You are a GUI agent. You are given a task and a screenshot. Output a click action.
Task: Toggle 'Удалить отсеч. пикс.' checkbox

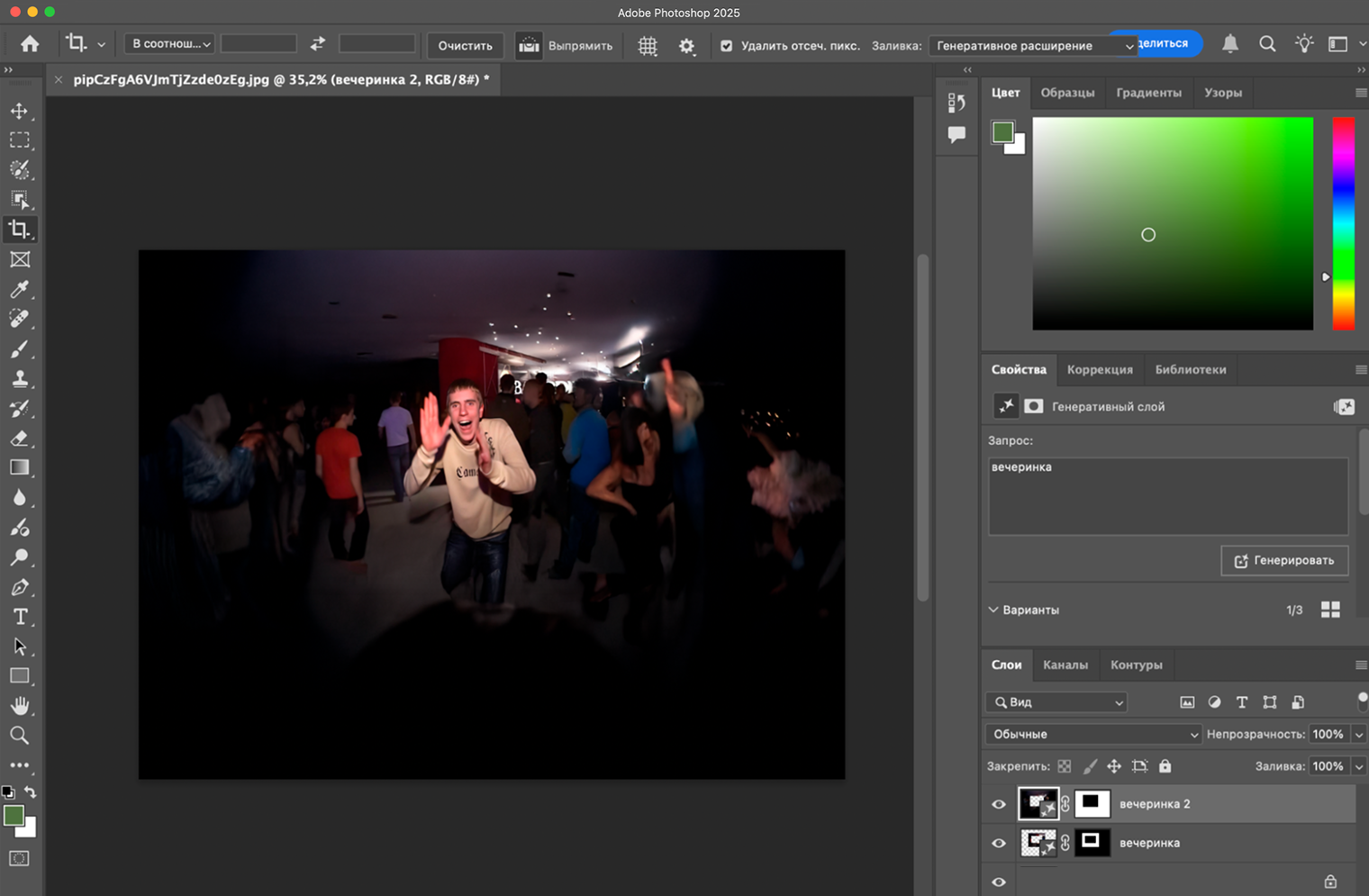727,46
